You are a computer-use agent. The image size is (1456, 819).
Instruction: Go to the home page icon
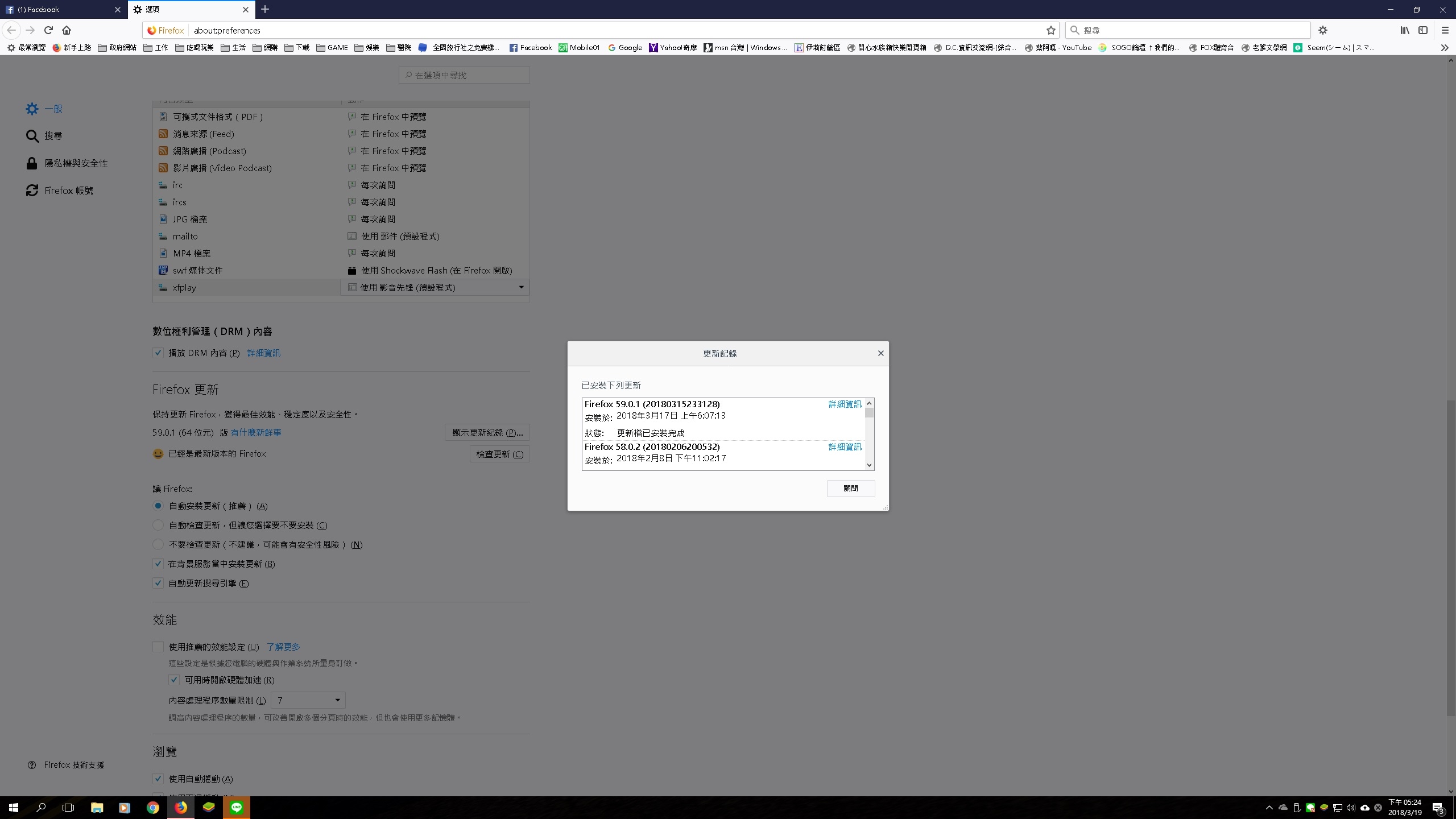(x=67, y=30)
